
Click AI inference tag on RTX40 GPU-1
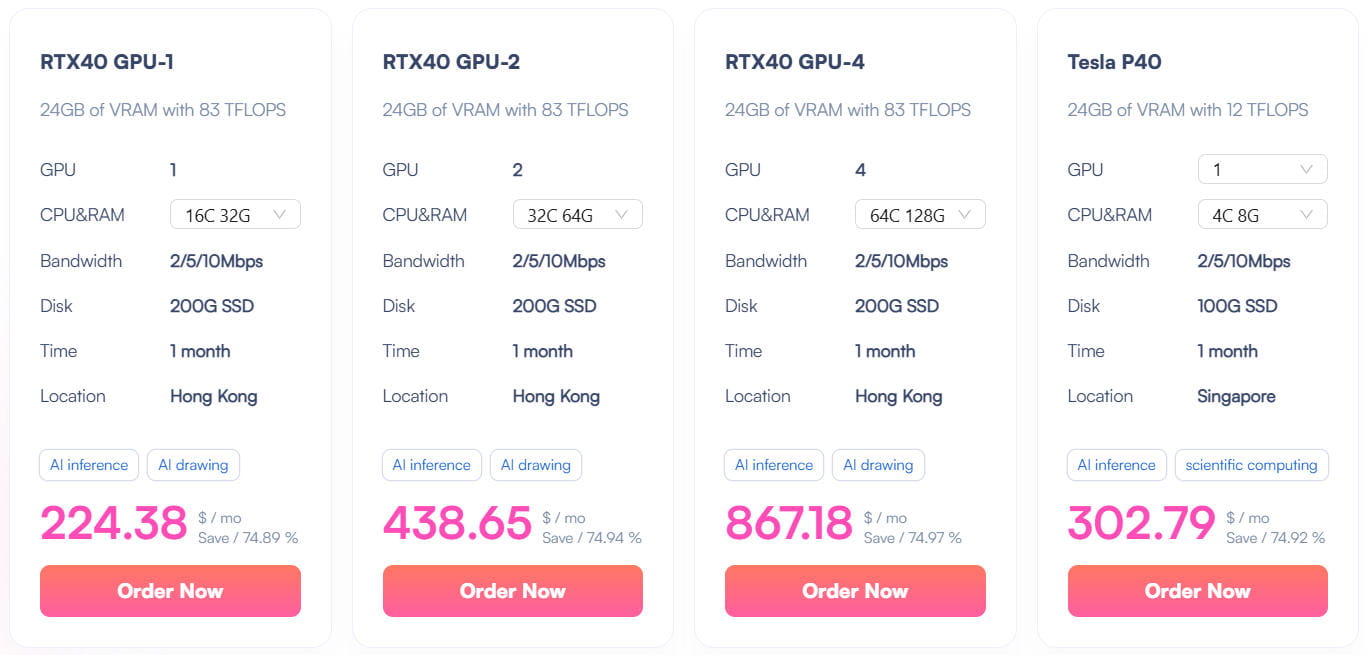pyautogui.click(x=89, y=465)
